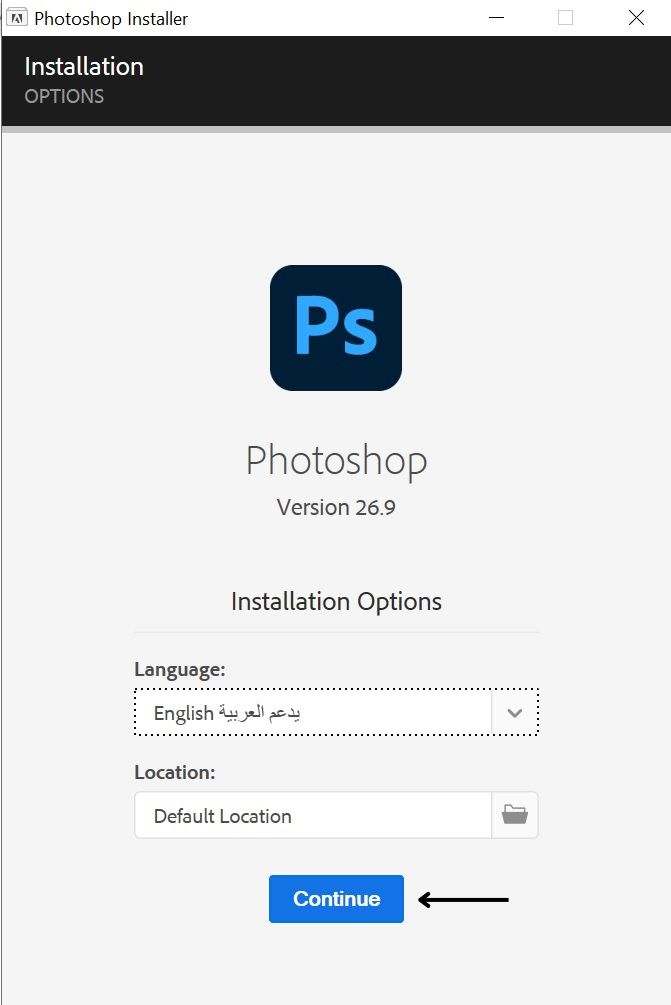The height and width of the screenshot is (1005, 671).
Task: Click the blue Continue button
Action: 336,899
